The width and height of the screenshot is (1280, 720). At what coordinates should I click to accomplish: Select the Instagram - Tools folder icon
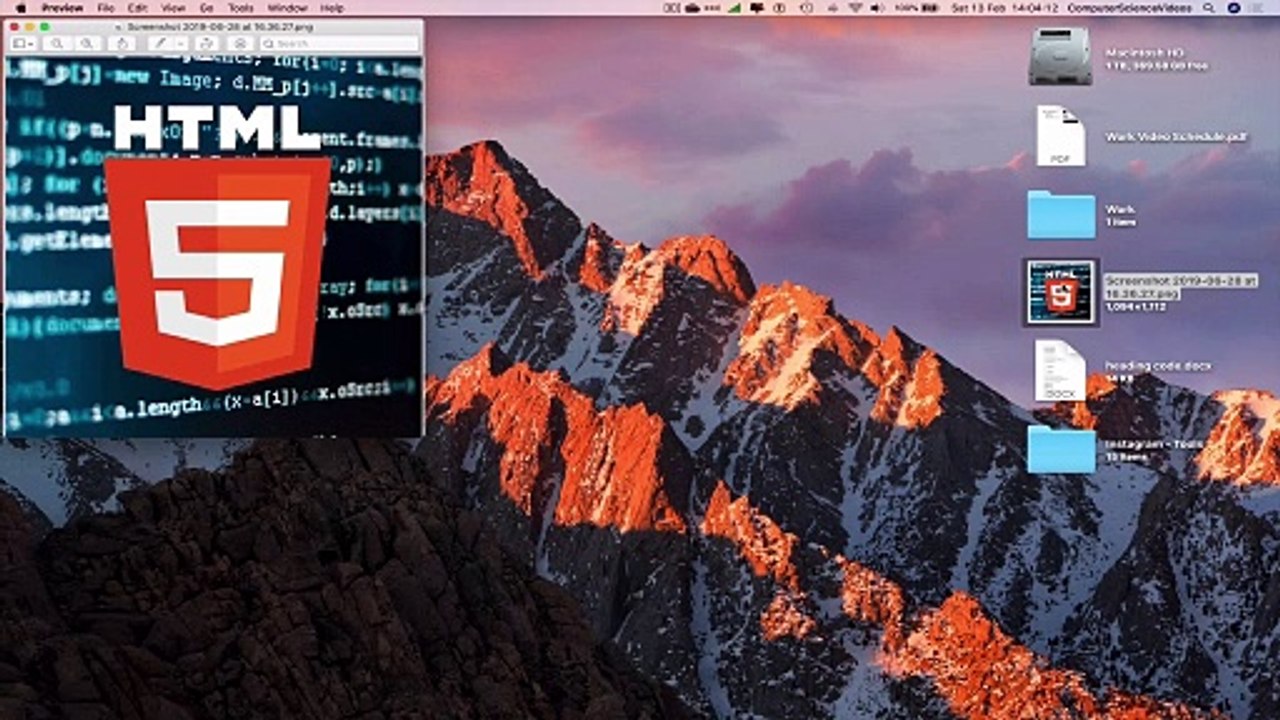(x=1061, y=449)
